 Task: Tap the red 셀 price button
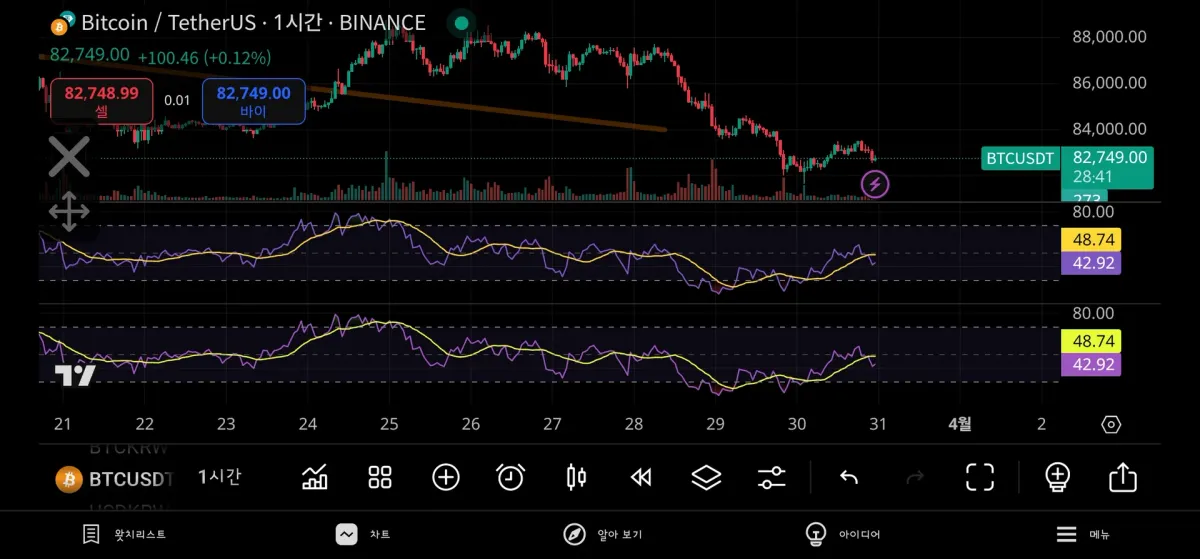(x=102, y=101)
